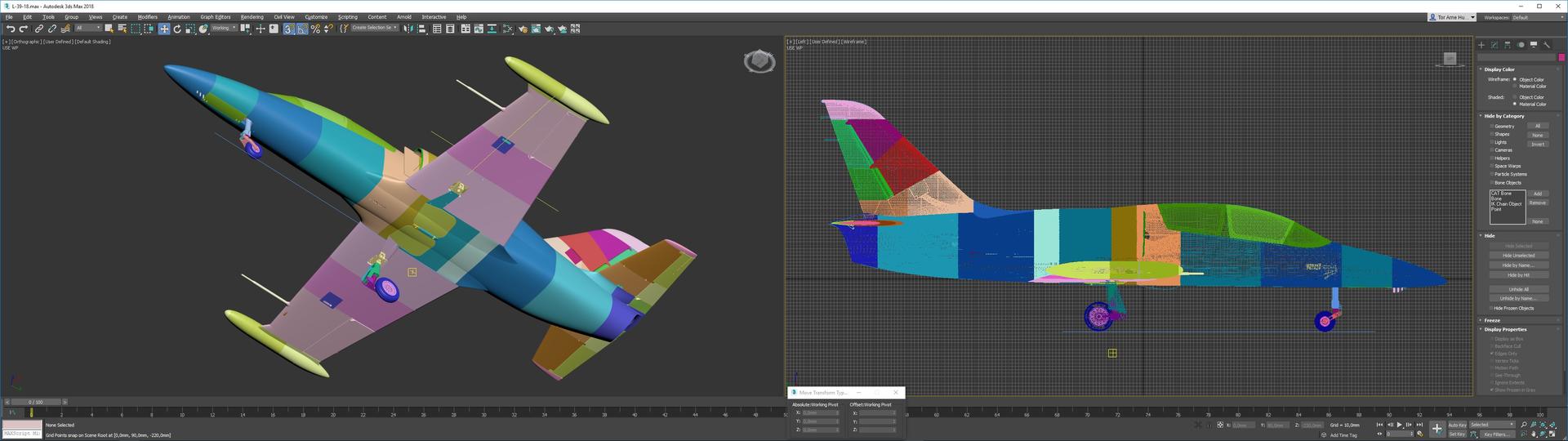1568x441 pixels.
Task: Click the magenta object color swatch
Action: point(1561,58)
